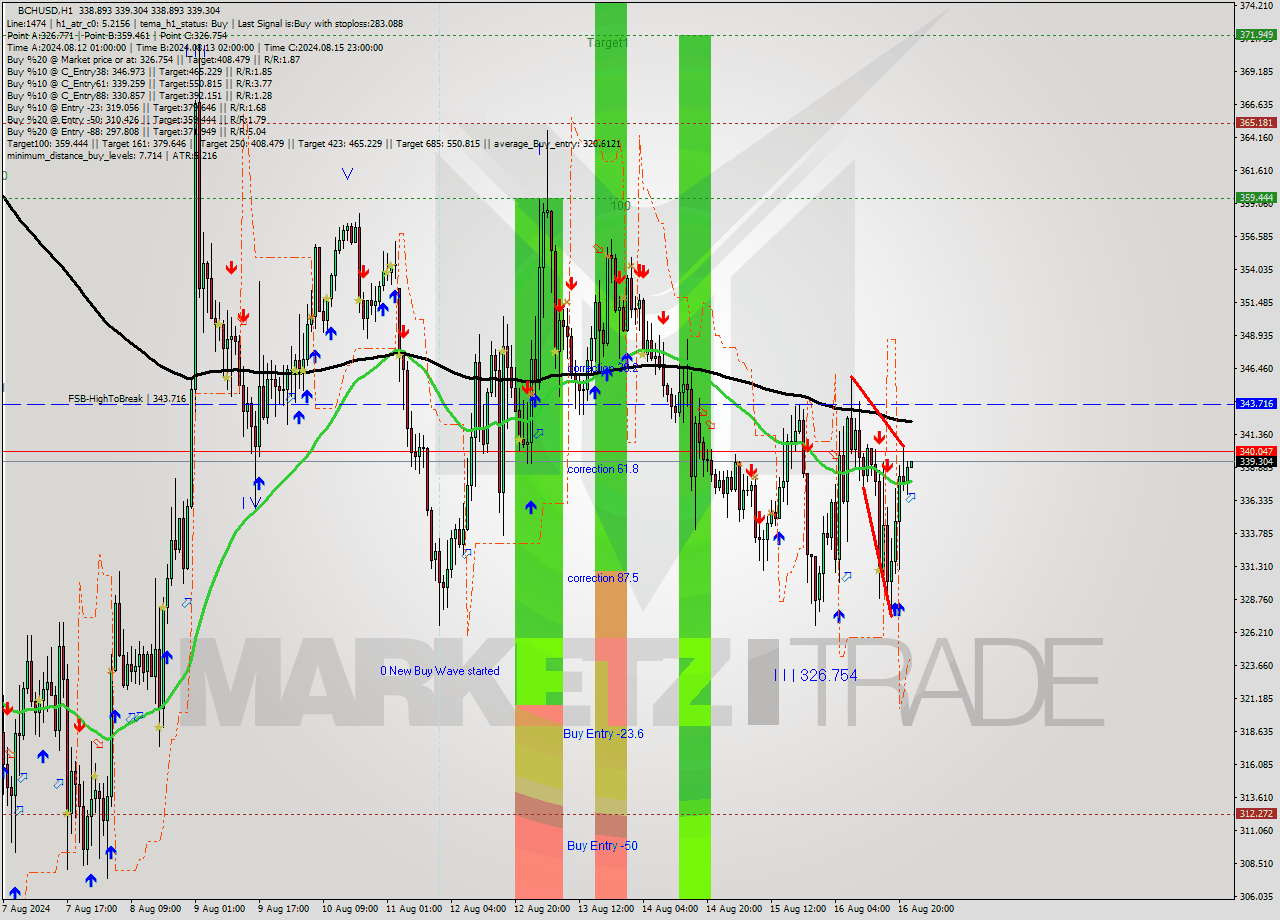Click the 'I I I 326.754' wave label
The height and width of the screenshot is (920, 1280).
816,676
